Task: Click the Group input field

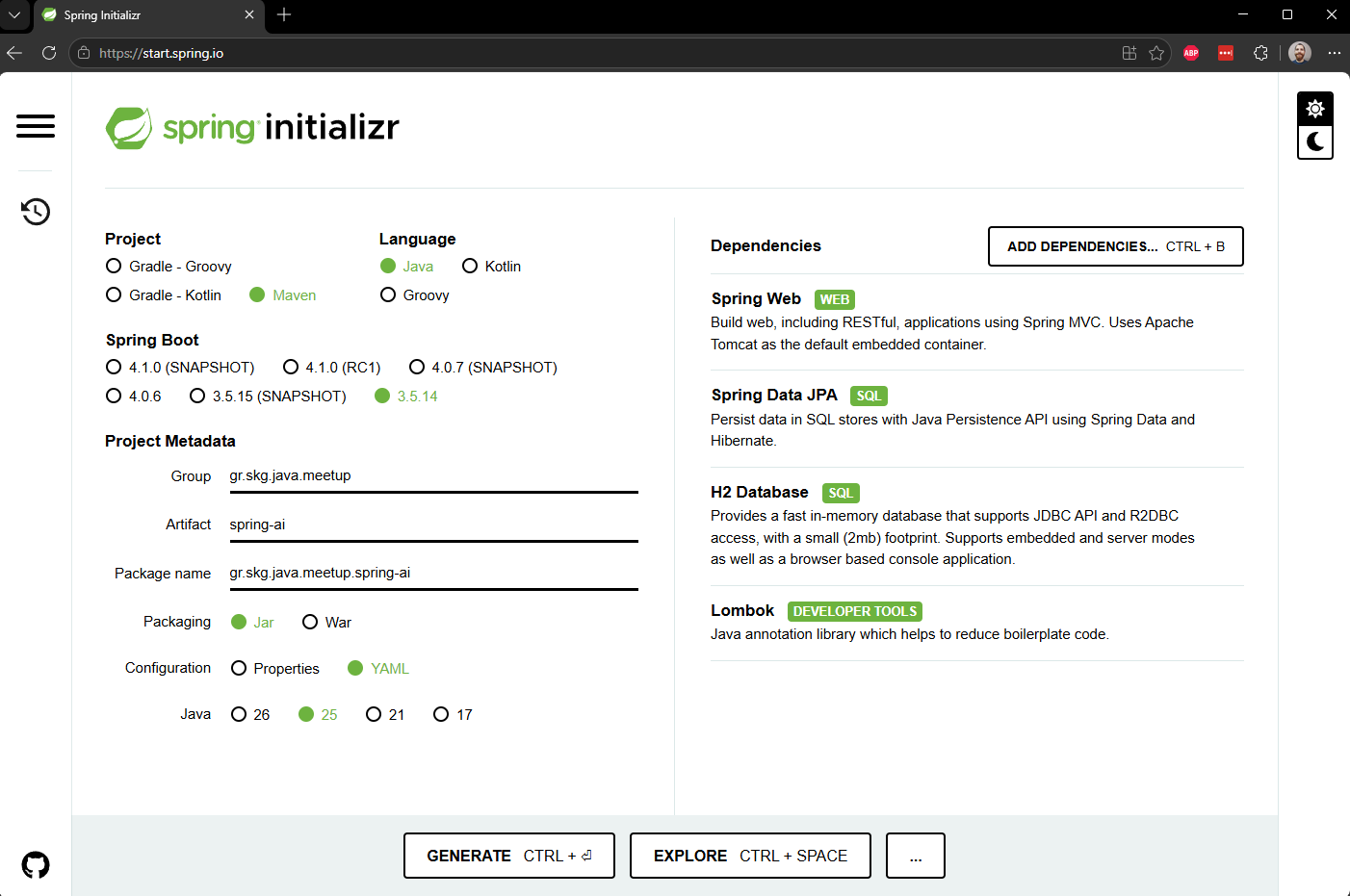Action: click(x=434, y=476)
